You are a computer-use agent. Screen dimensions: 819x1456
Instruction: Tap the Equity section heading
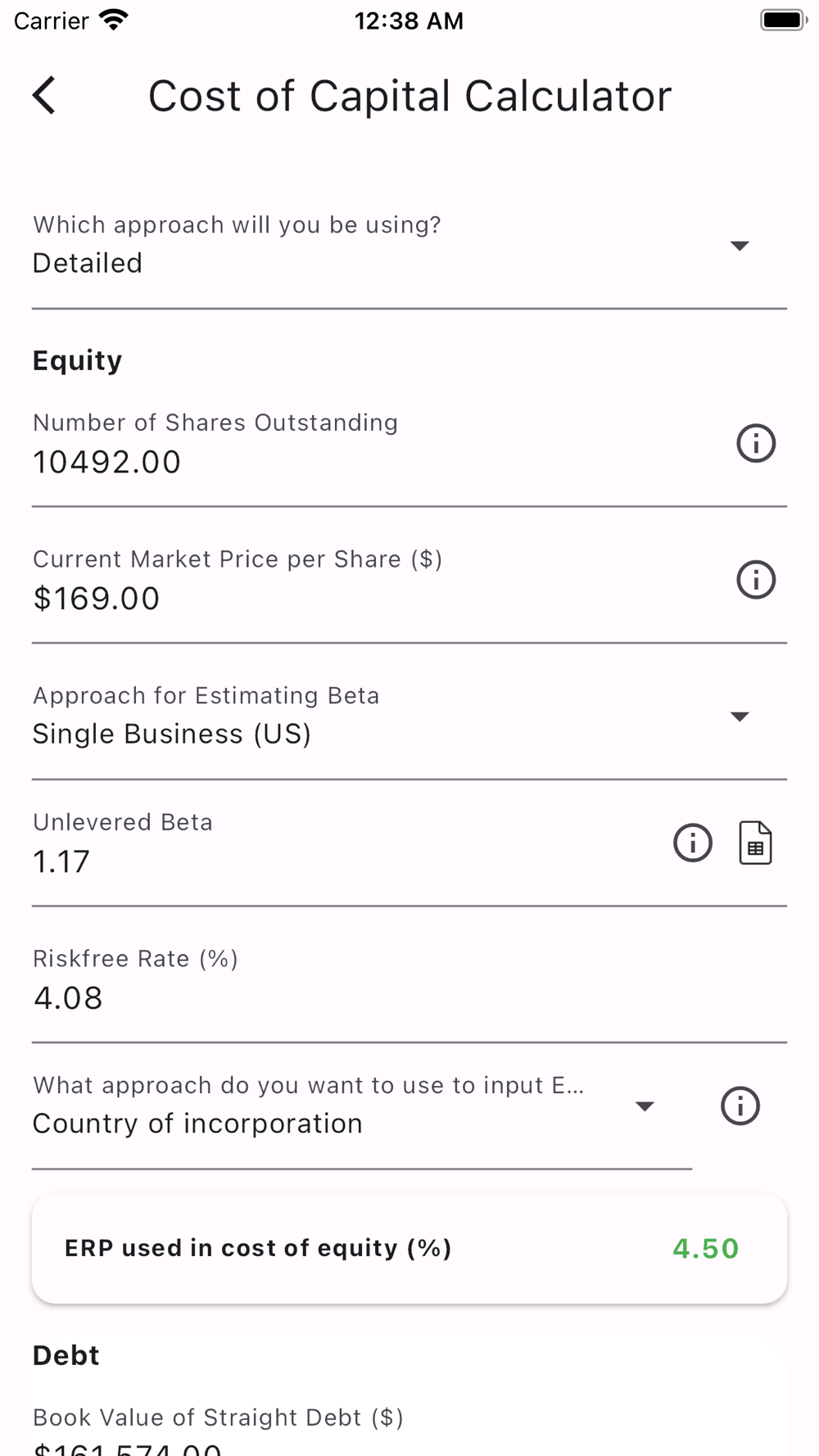tap(78, 360)
